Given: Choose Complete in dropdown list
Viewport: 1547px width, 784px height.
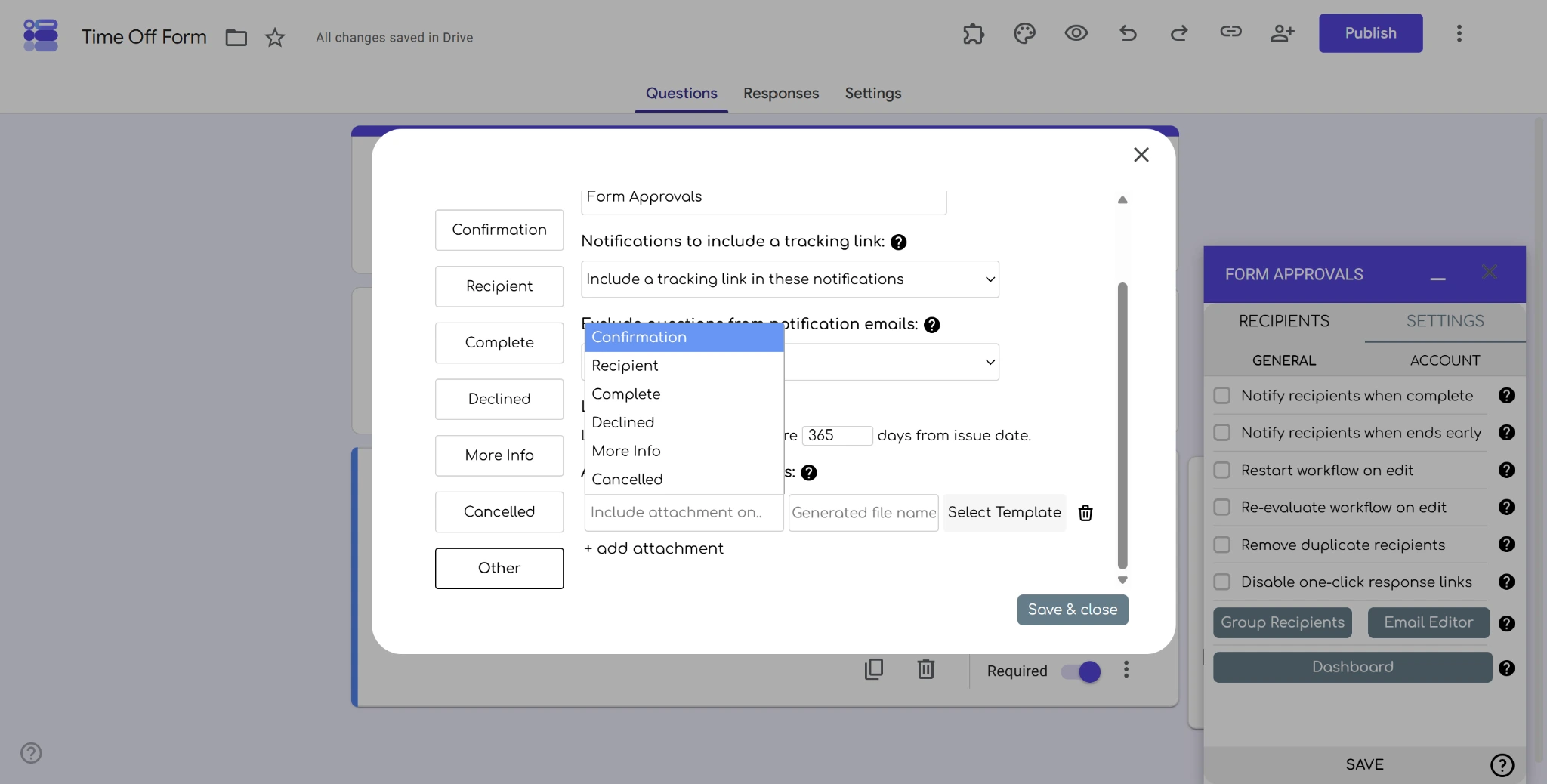Looking at the screenshot, I should (x=684, y=394).
